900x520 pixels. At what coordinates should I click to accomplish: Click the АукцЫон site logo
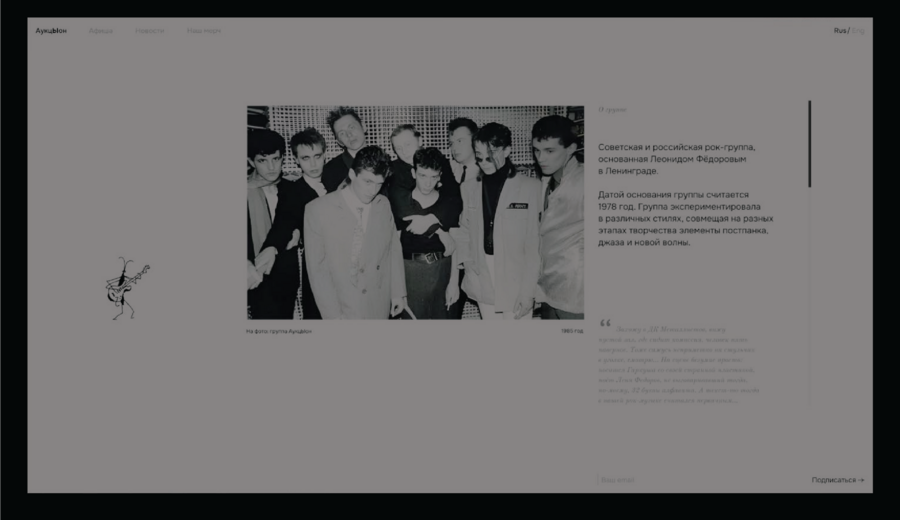coord(51,30)
